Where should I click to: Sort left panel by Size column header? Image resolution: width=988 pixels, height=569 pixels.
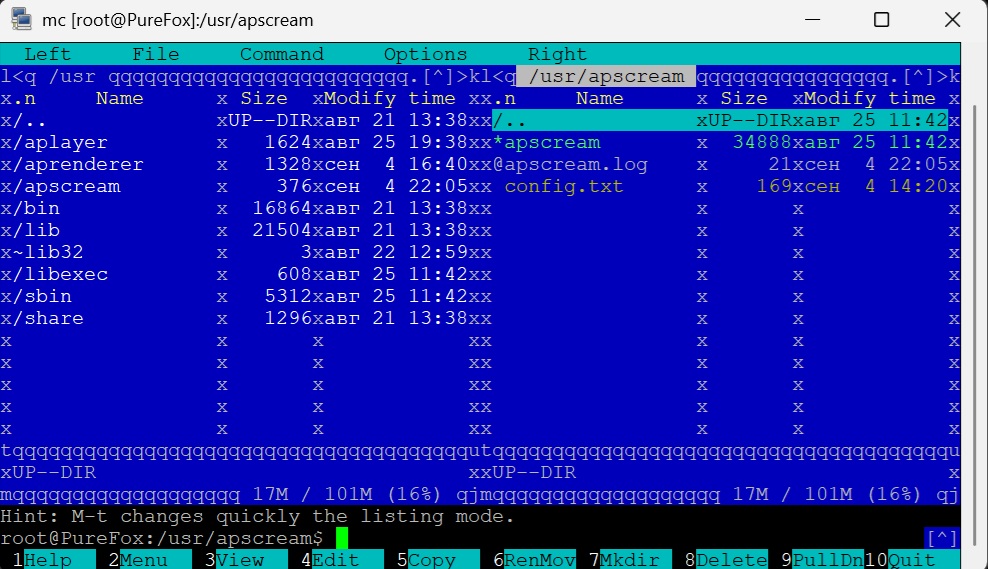tap(263, 98)
